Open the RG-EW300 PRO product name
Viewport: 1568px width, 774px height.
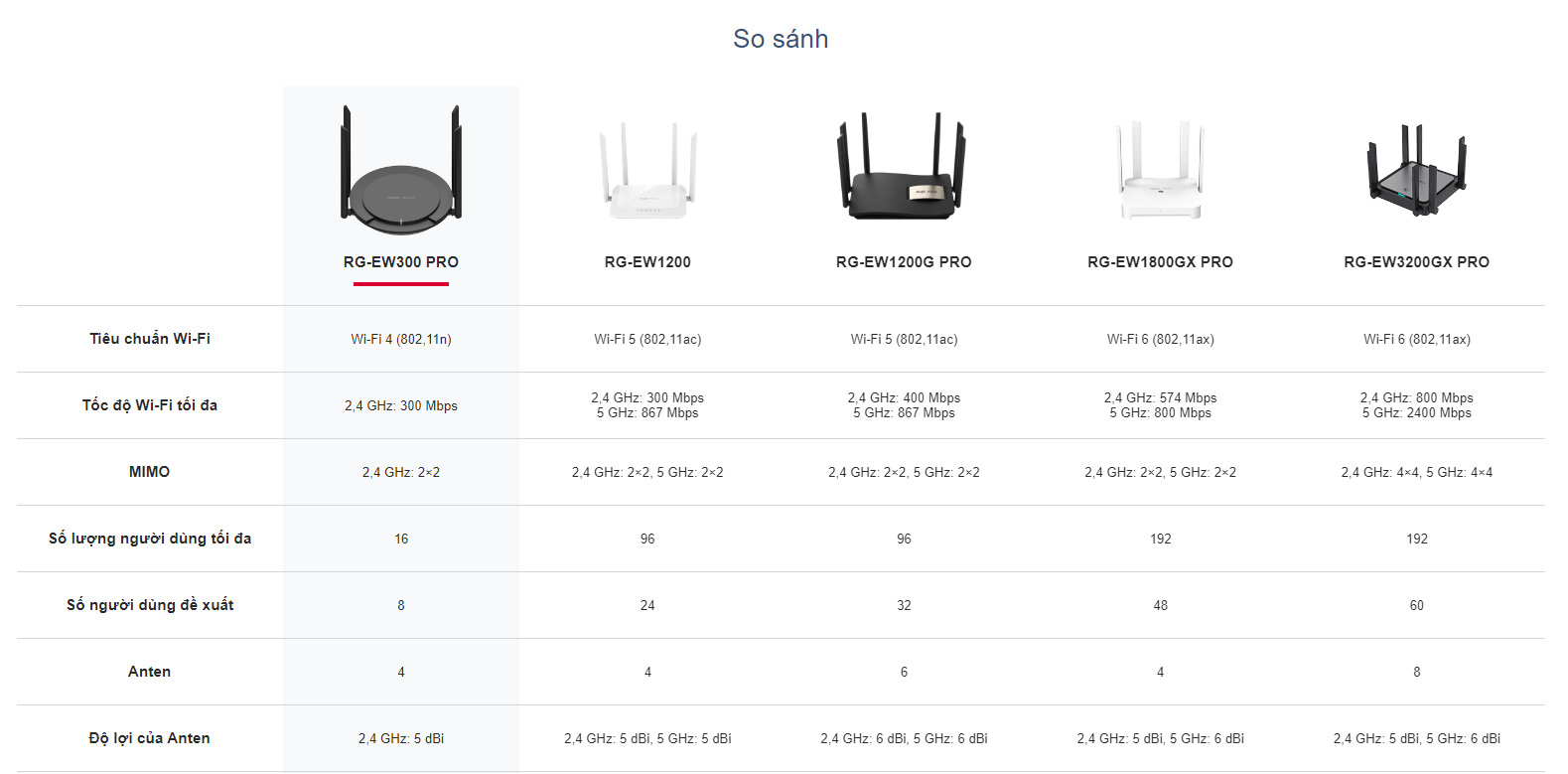pyautogui.click(x=401, y=262)
